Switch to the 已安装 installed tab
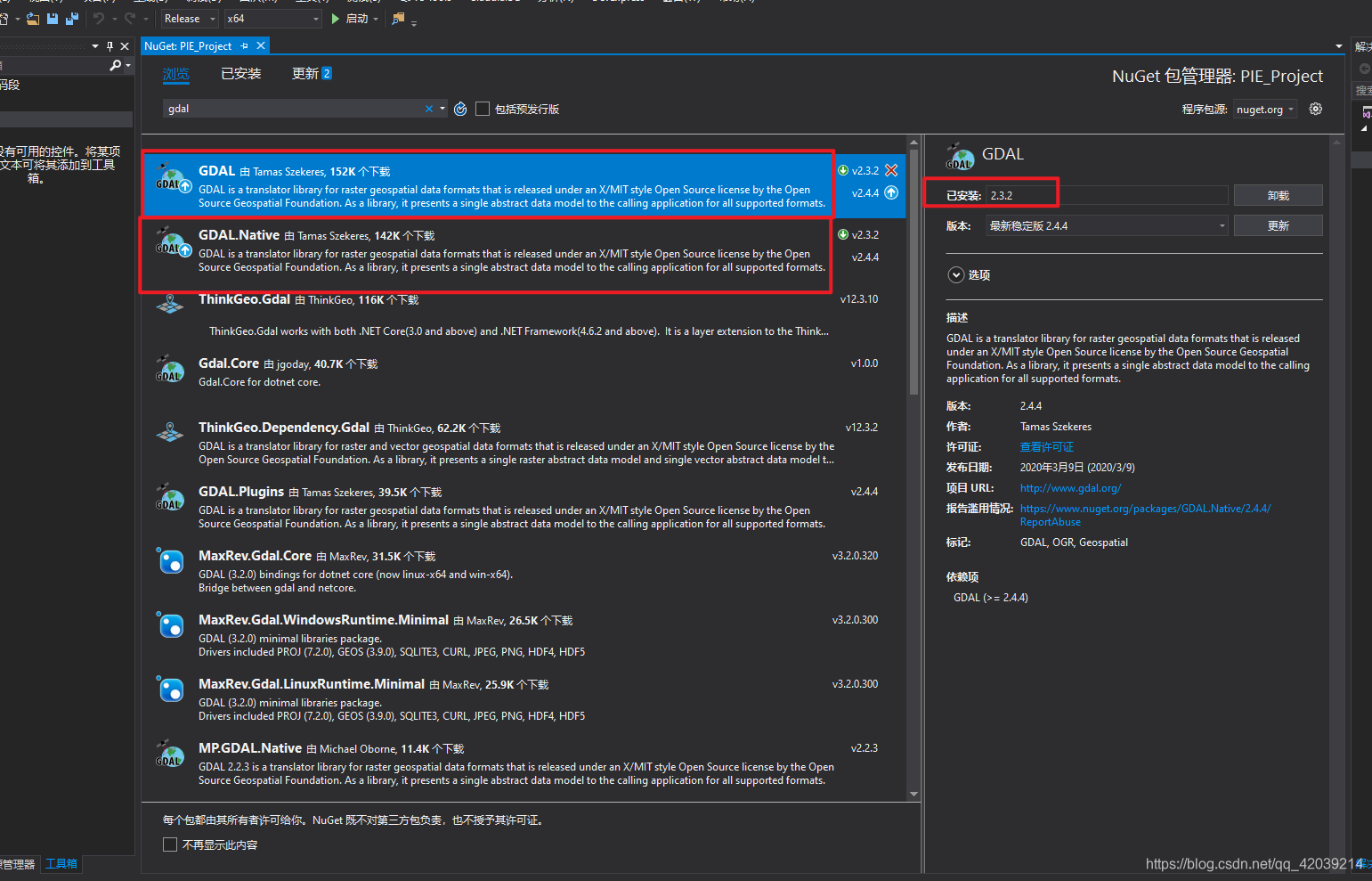Image resolution: width=1372 pixels, height=881 pixels. point(241,74)
